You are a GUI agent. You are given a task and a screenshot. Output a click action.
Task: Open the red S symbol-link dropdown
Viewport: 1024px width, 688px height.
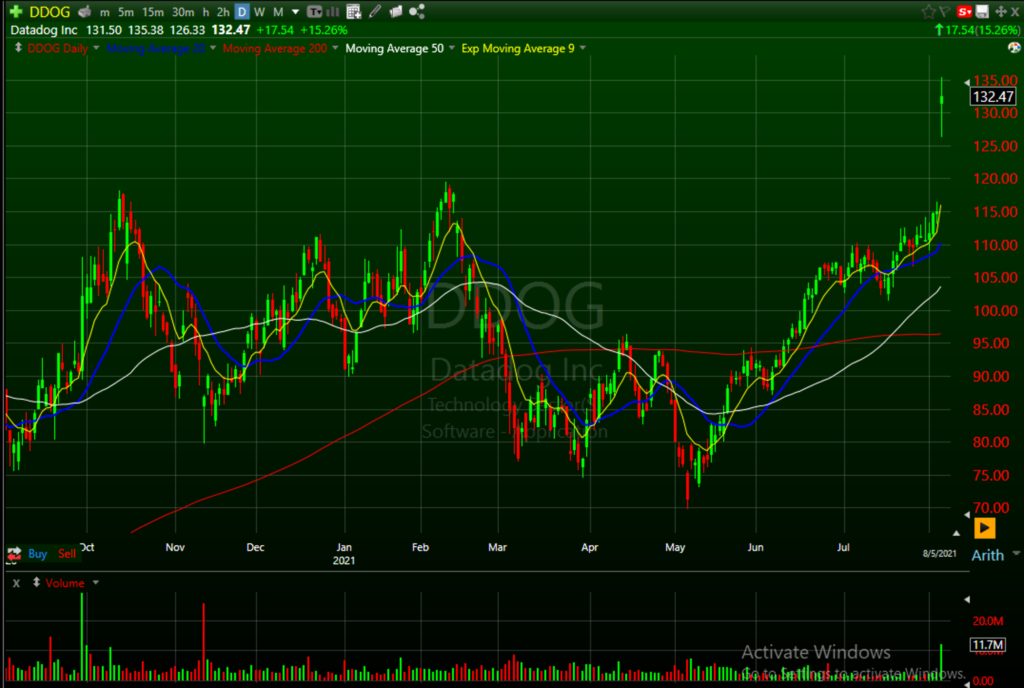pyautogui.click(x=965, y=11)
